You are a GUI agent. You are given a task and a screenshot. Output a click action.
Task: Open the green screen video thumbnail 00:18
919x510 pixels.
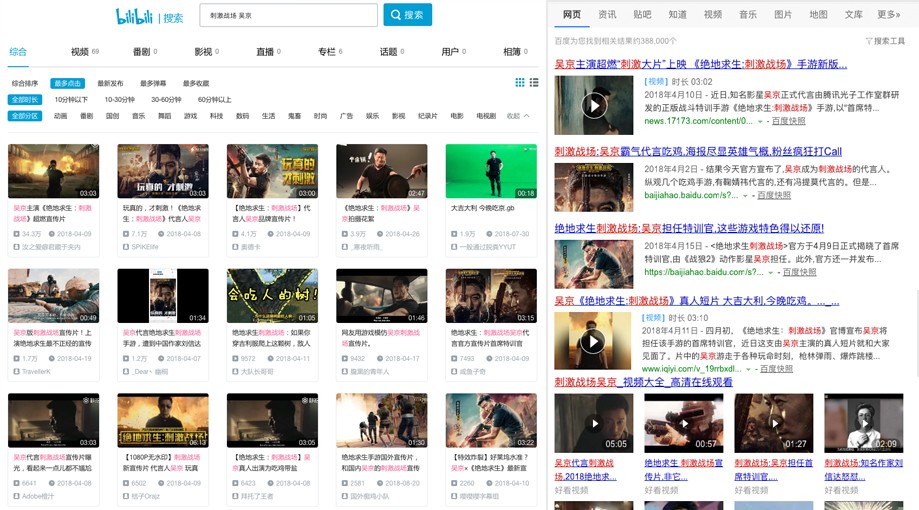(x=491, y=171)
